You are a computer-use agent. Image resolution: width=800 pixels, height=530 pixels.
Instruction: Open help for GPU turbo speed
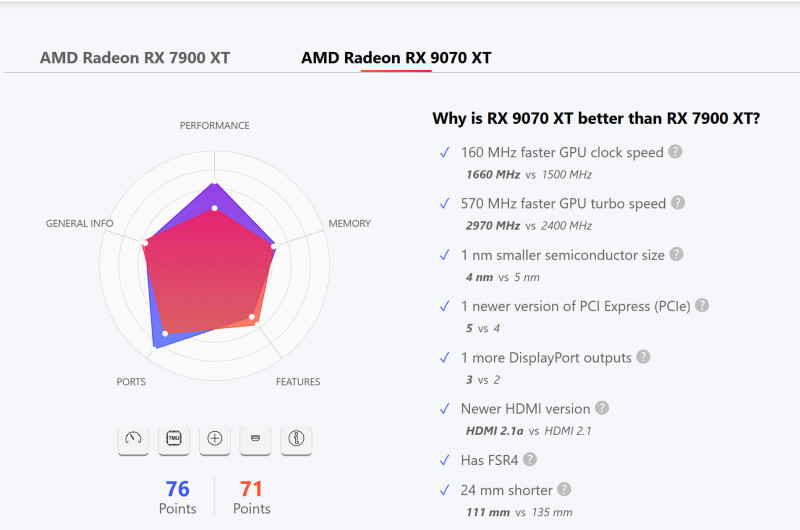click(678, 203)
